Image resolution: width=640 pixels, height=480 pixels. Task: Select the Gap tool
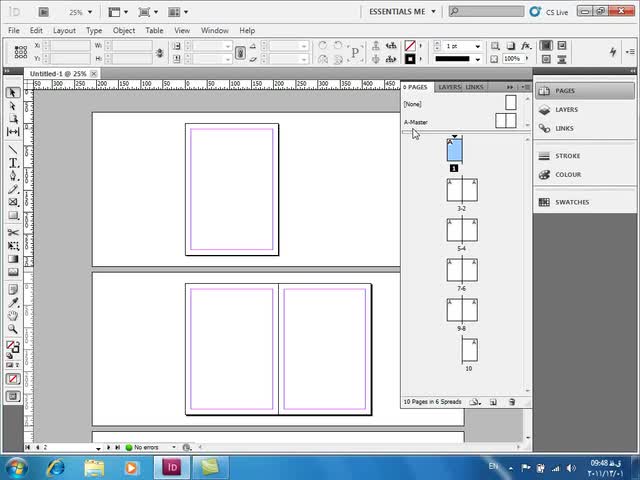tap(13, 131)
